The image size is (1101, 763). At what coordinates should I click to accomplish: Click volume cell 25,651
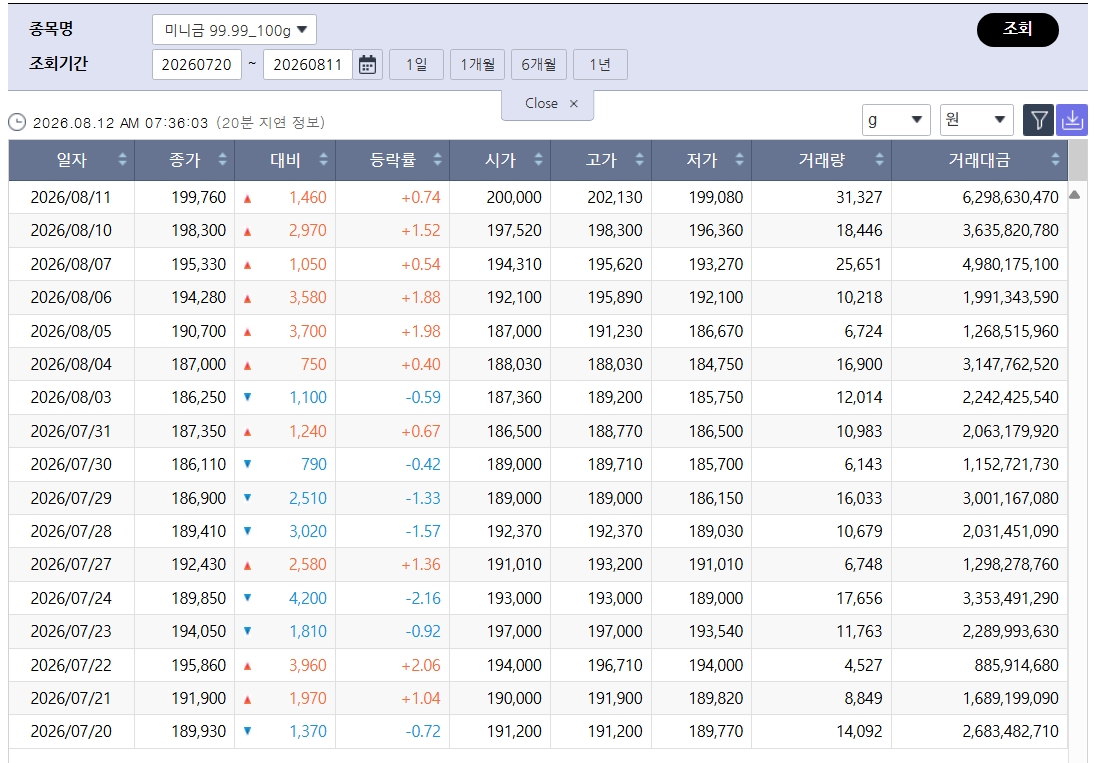click(859, 265)
